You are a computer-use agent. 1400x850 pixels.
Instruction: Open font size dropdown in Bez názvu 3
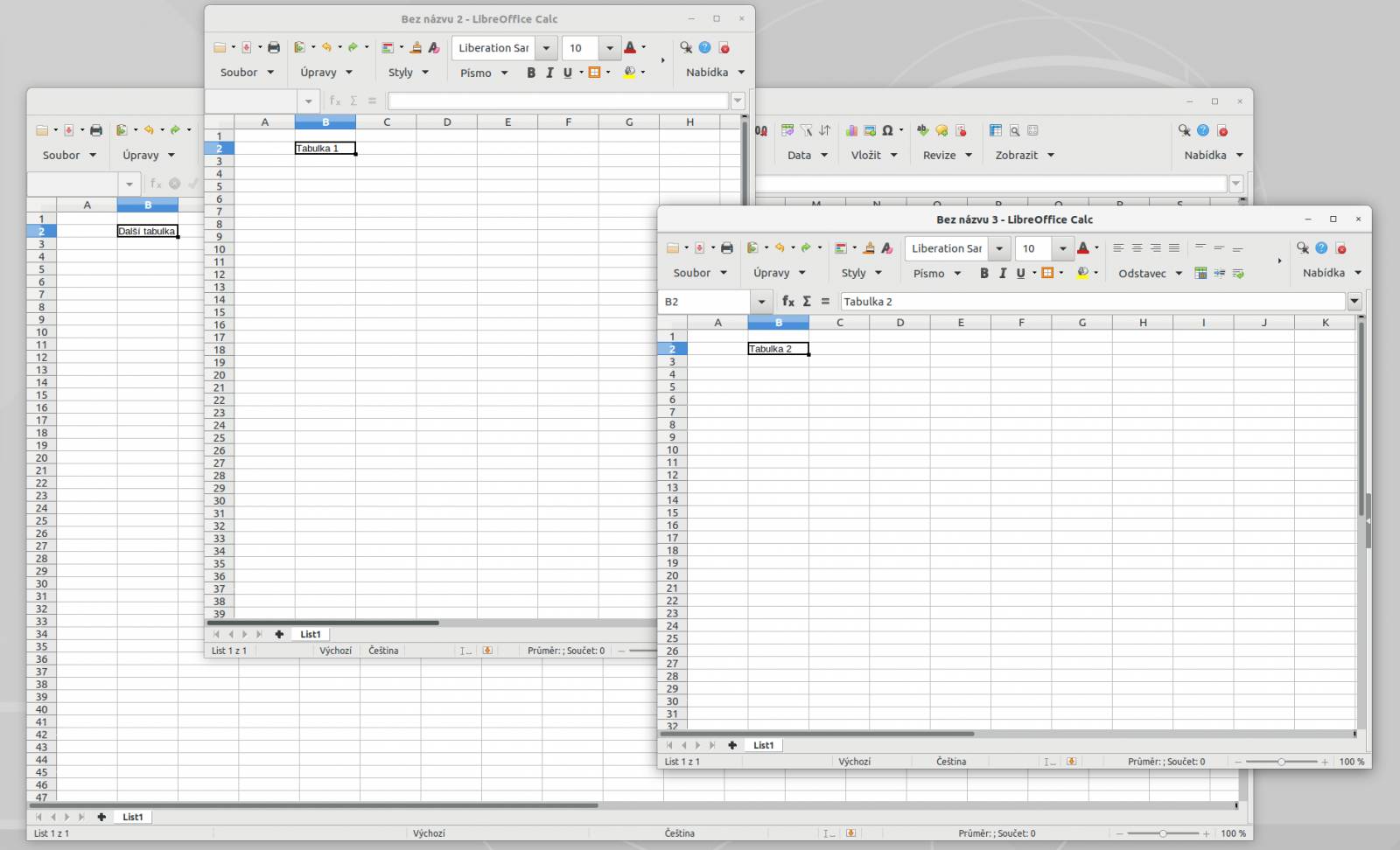1063,248
